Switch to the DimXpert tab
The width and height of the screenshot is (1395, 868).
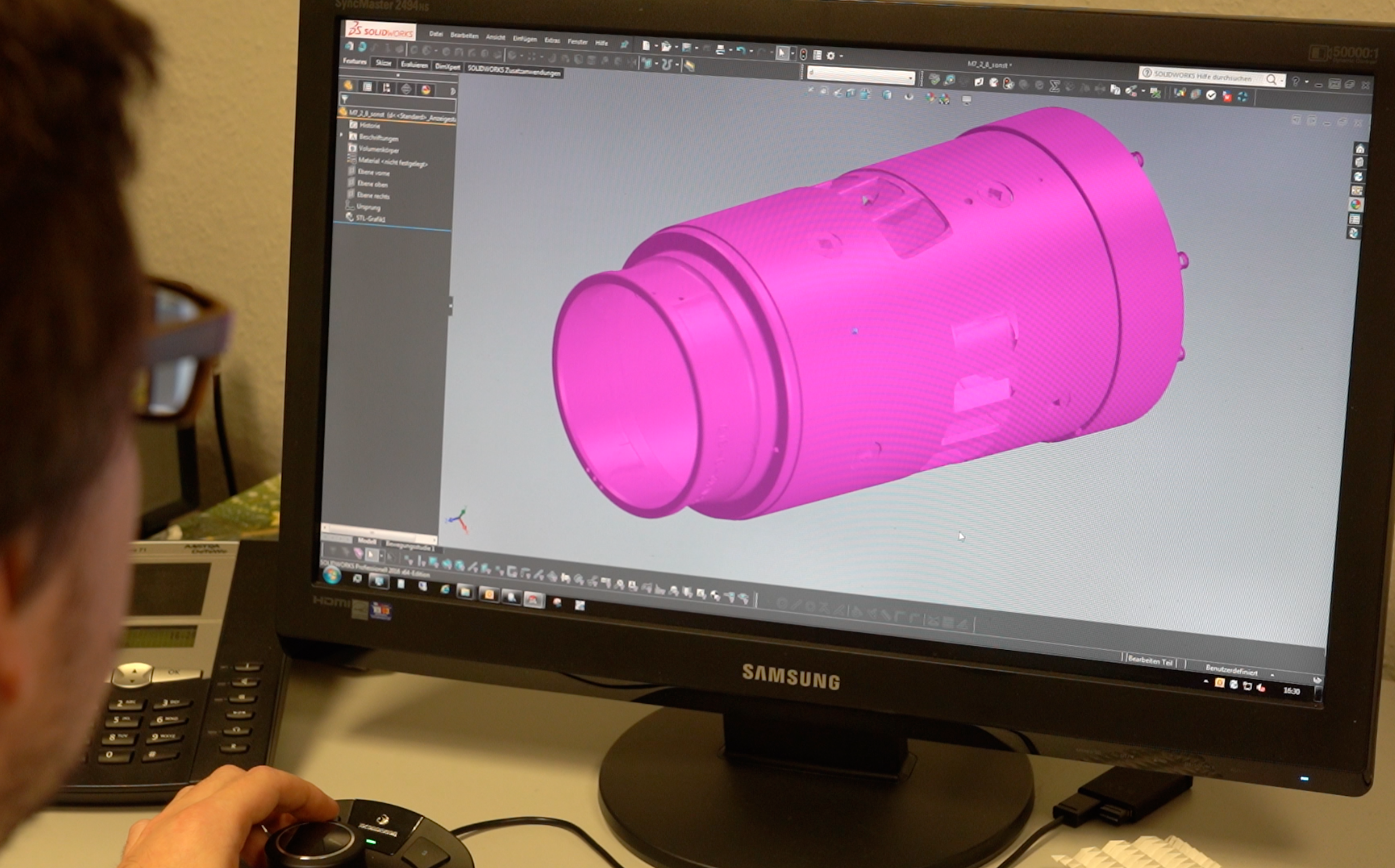tap(447, 67)
